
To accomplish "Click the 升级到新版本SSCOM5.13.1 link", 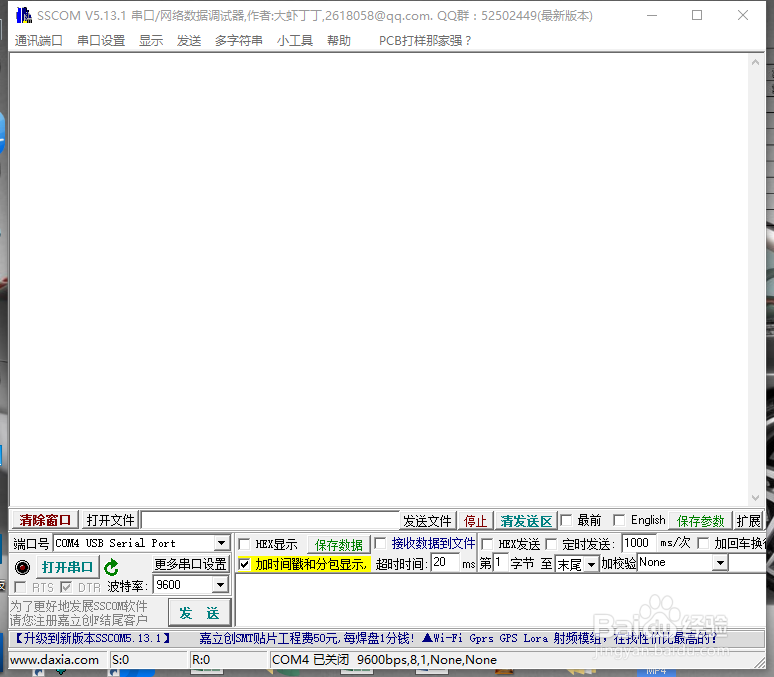I will [92, 638].
